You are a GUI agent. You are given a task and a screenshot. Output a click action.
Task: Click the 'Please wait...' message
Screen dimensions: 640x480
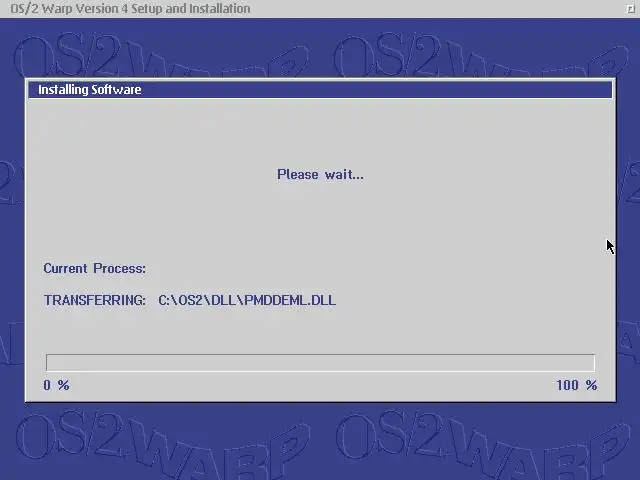click(320, 175)
